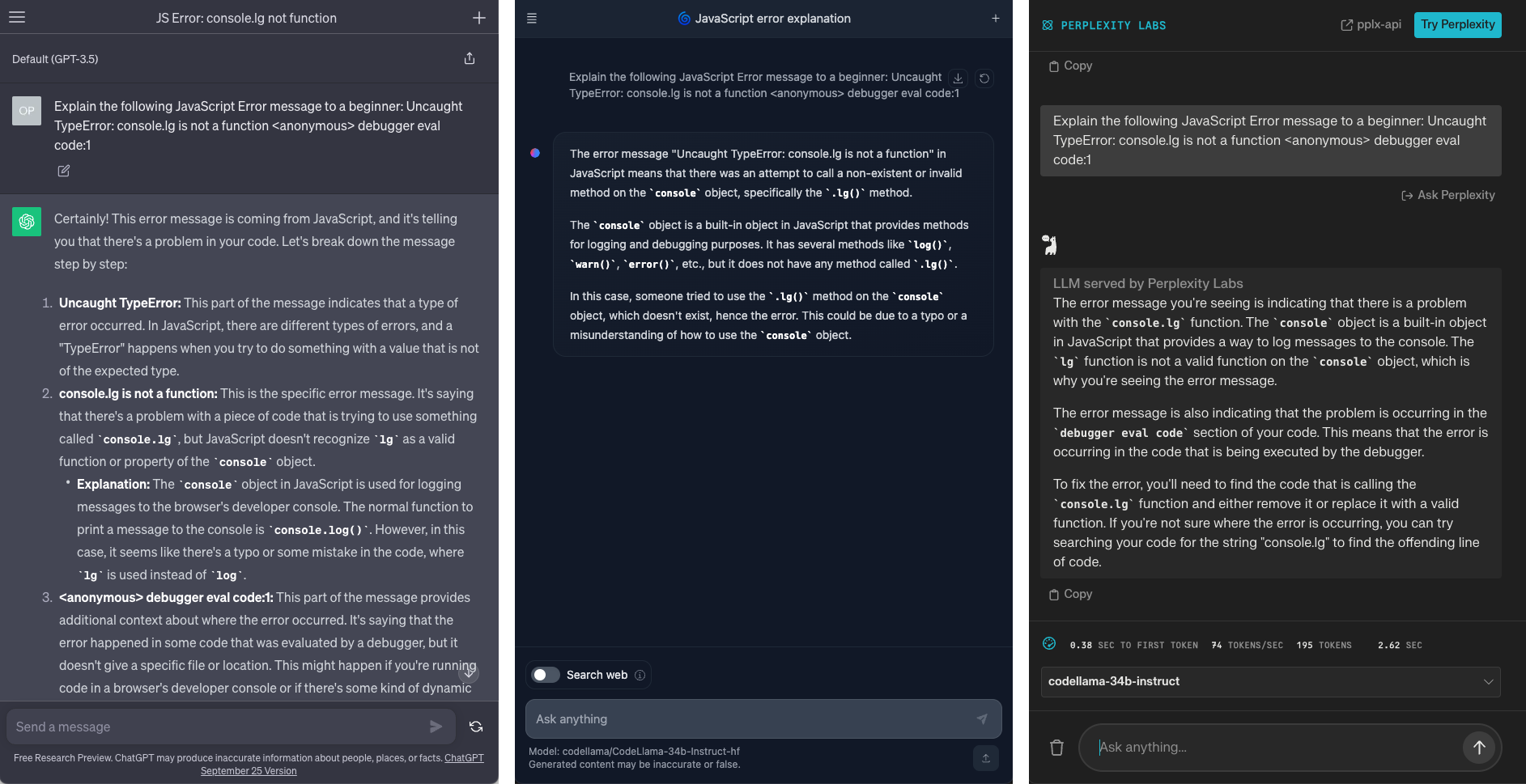Screen dimensions: 1526x784
Task: Click the Model: codellama/CodeLlama-34b-Instruct-hf text
Action: point(634,752)
